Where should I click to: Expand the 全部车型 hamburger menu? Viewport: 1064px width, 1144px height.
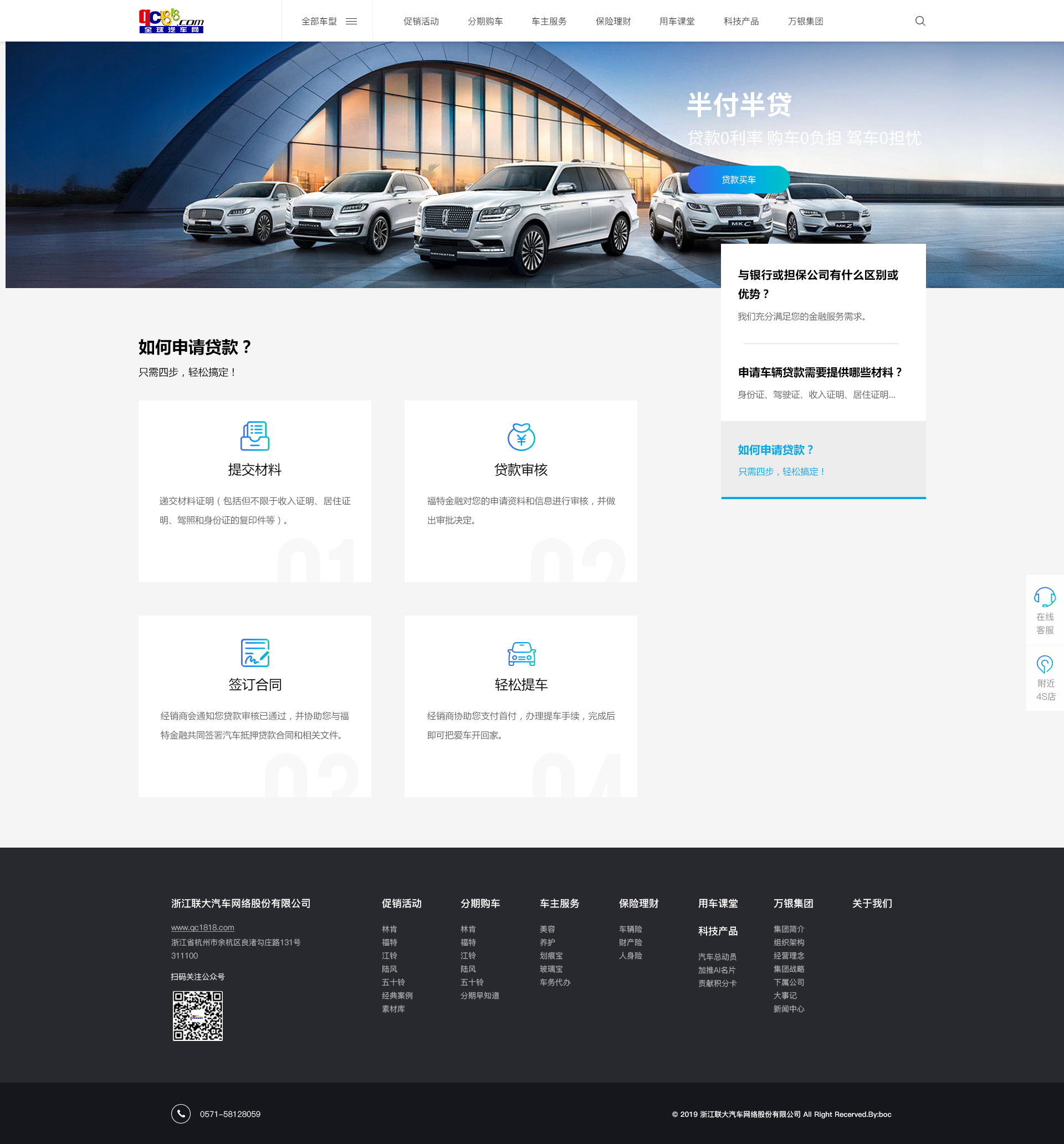pos(351,21)
